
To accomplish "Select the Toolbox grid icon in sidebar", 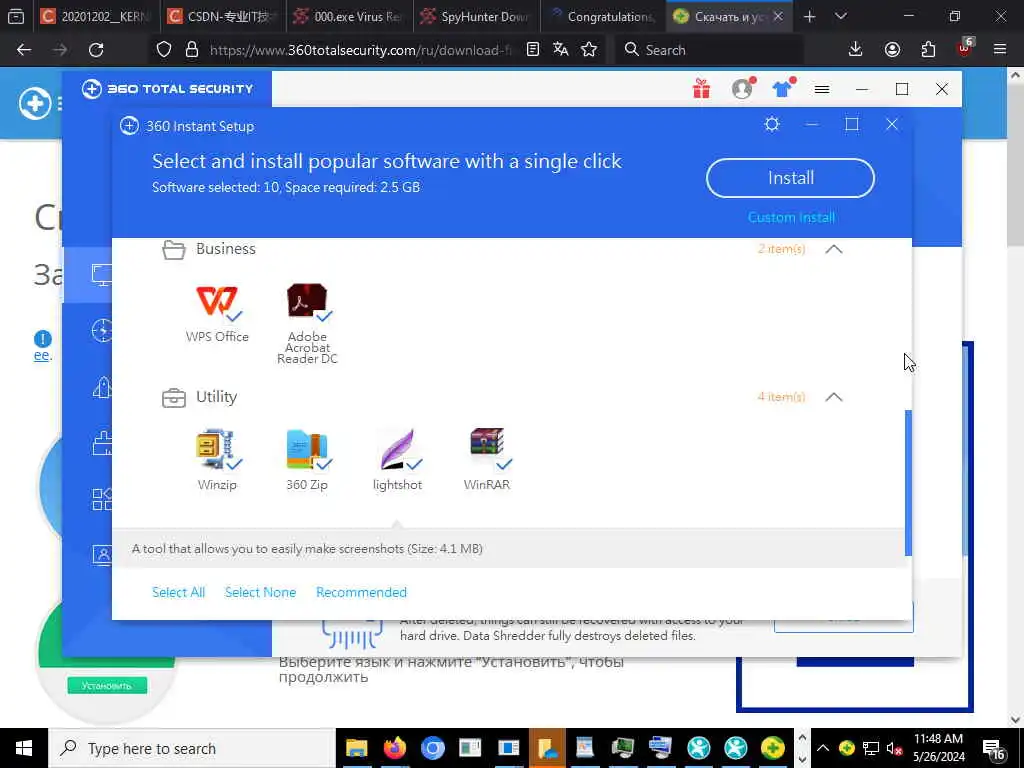I will 101,500.
